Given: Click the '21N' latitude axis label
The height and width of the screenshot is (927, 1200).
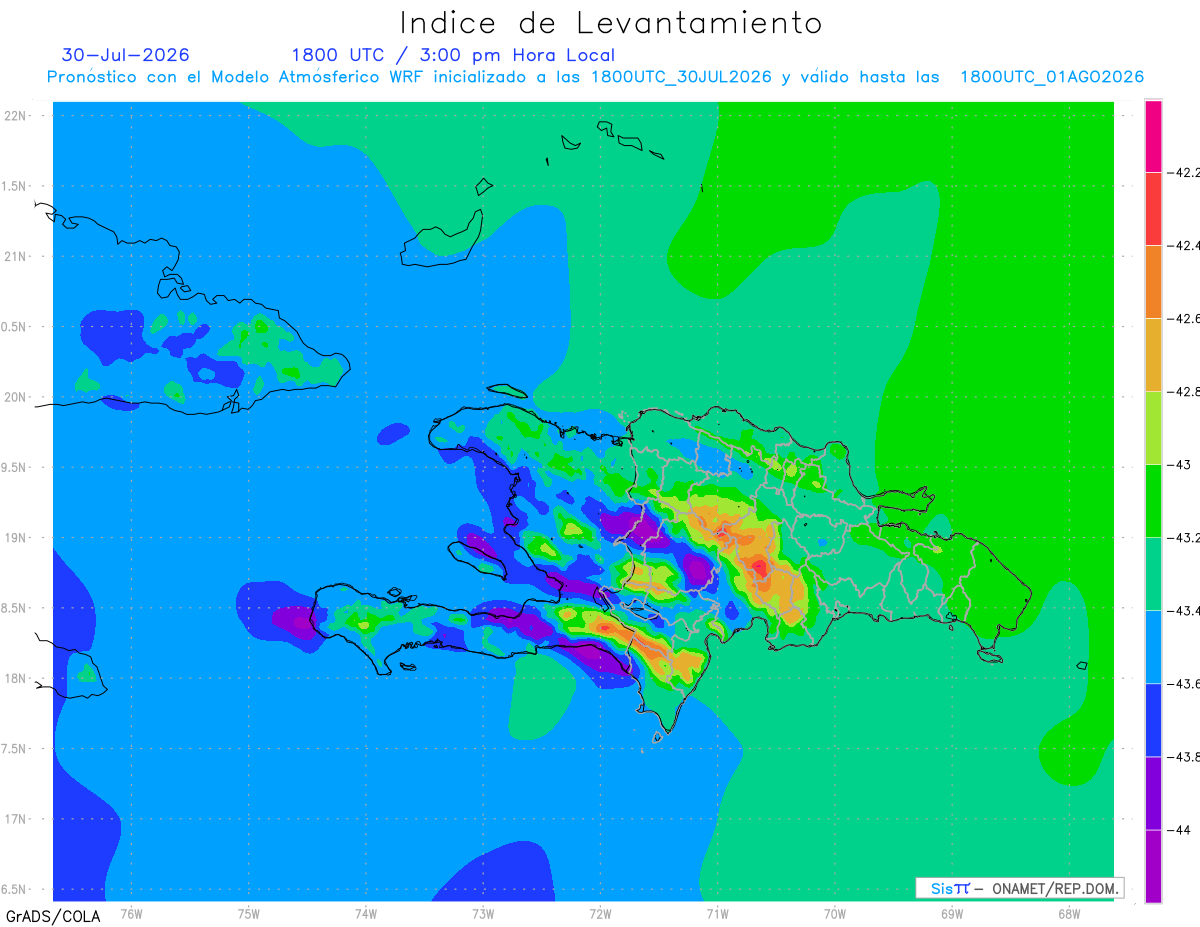Looking at the screenshot, I should [16, 256].
